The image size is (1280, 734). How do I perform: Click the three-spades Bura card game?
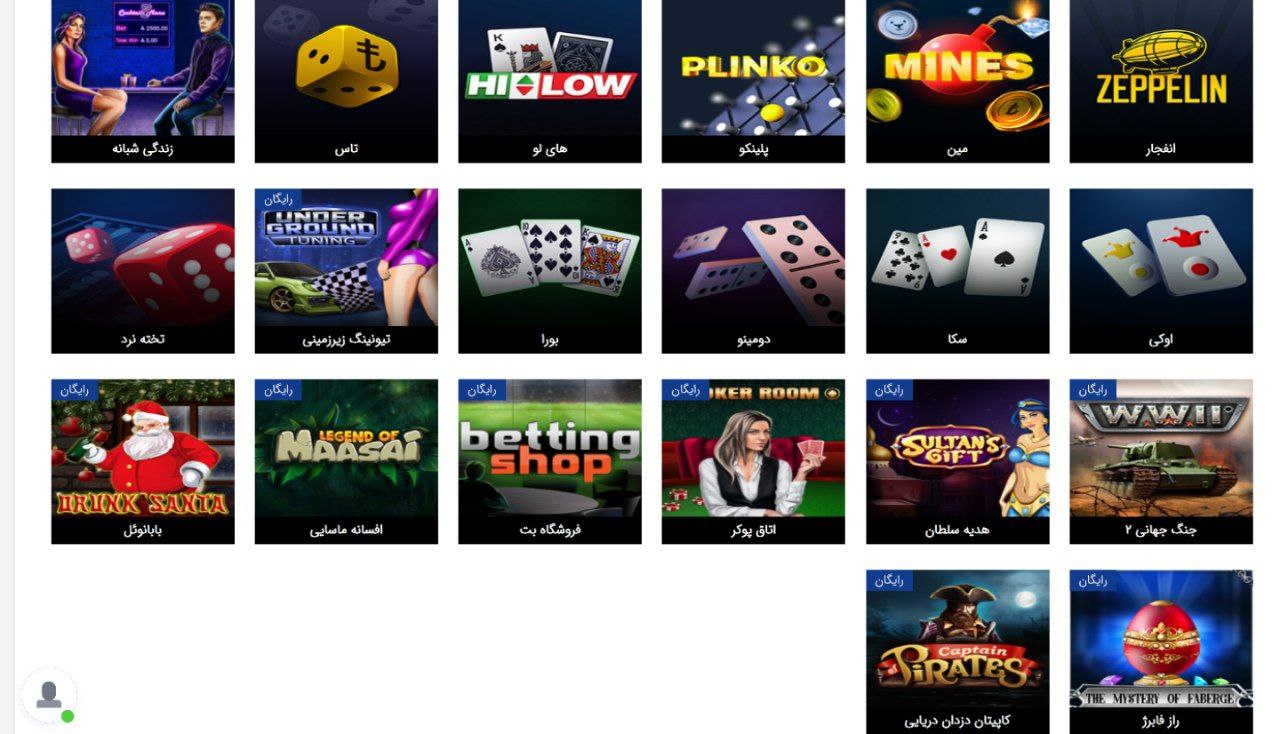tap(550, 271)
